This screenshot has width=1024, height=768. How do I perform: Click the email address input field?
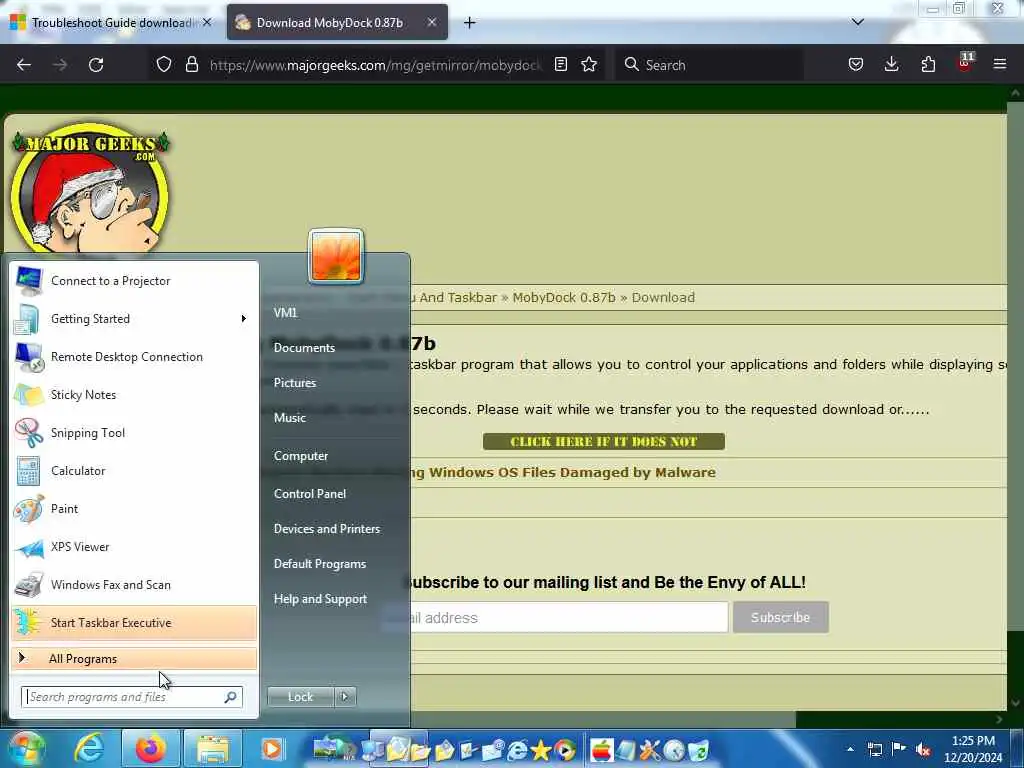tap(555, 617)
